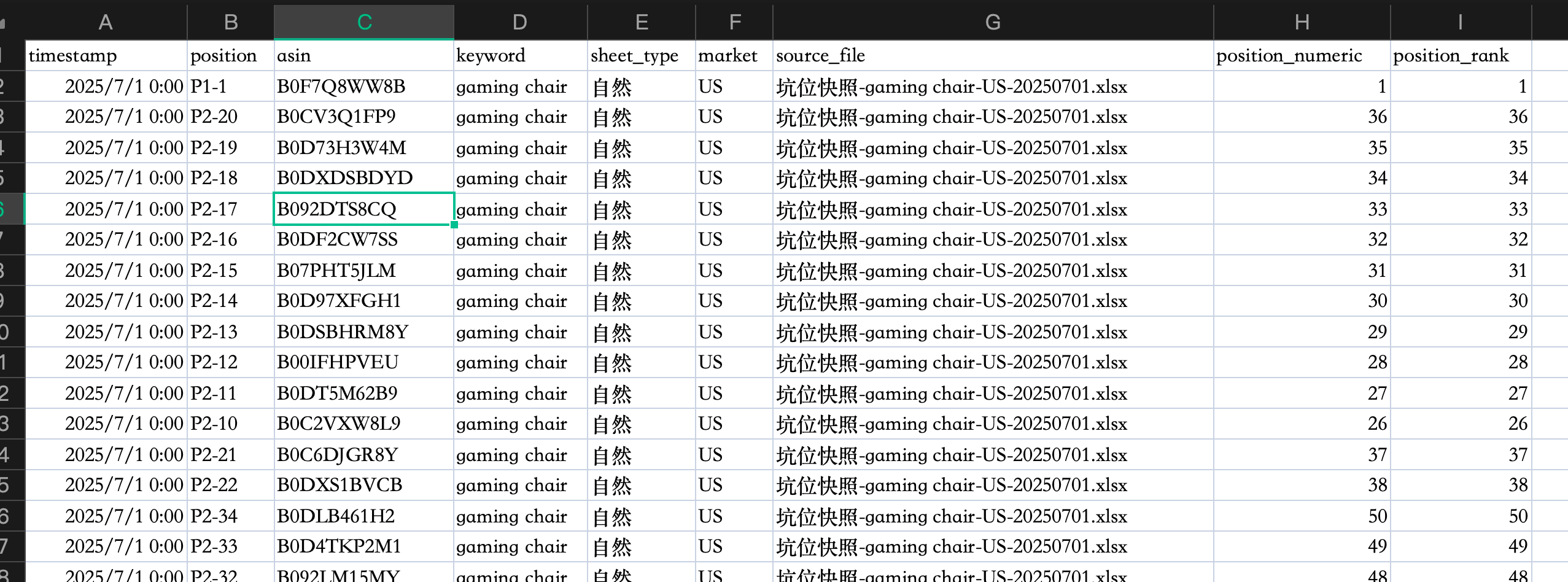This screenshot has width=1568, height=582.
Task: Select cell with ASIN B0DT5M62B9
Action: [364, 393]
